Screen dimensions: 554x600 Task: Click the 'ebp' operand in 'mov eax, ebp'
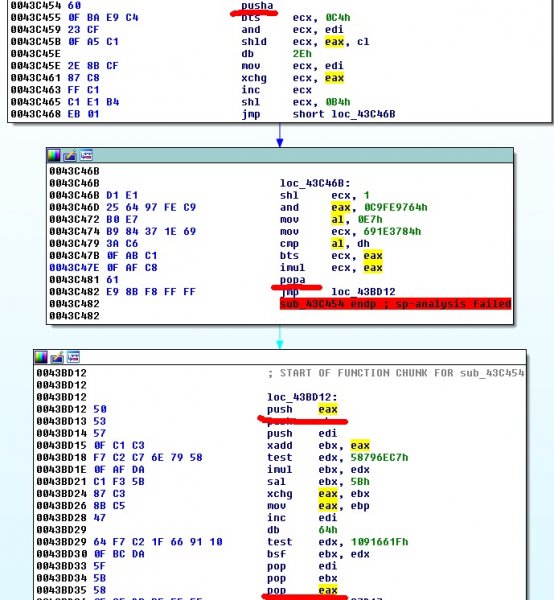click(360, 506)
